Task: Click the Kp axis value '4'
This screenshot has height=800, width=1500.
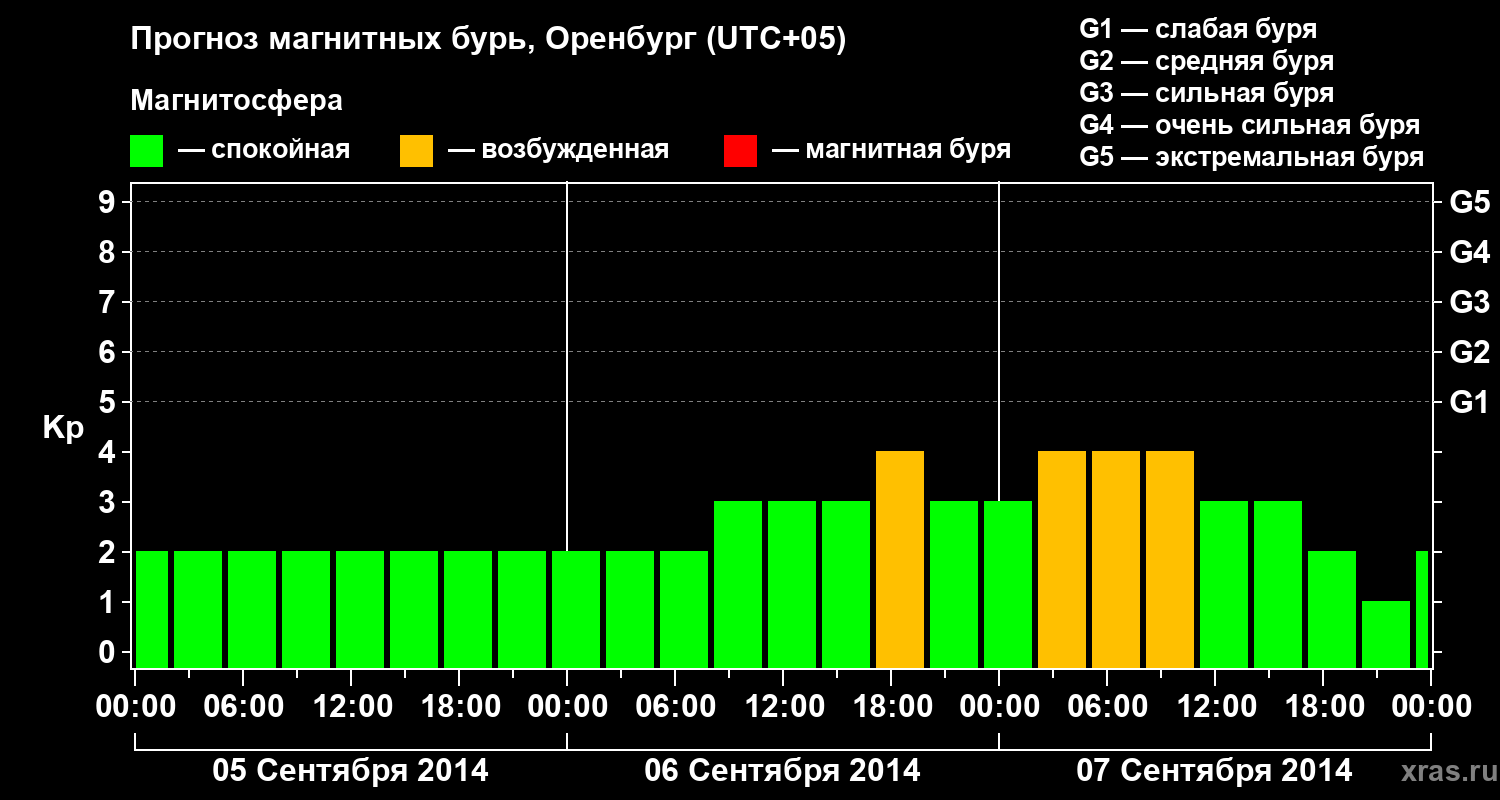Action: (x=109, y=452)
